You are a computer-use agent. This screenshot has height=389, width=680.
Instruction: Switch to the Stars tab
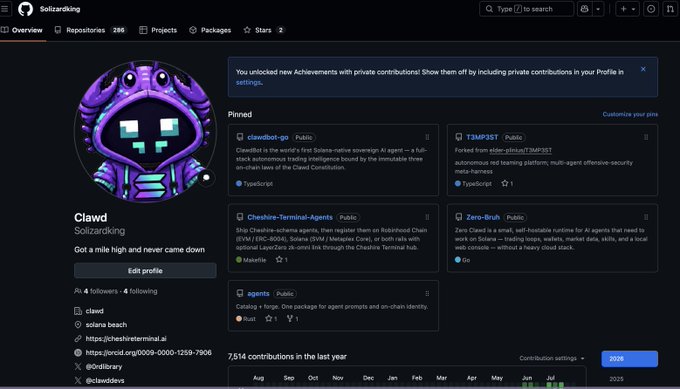(x=264, y=30)
